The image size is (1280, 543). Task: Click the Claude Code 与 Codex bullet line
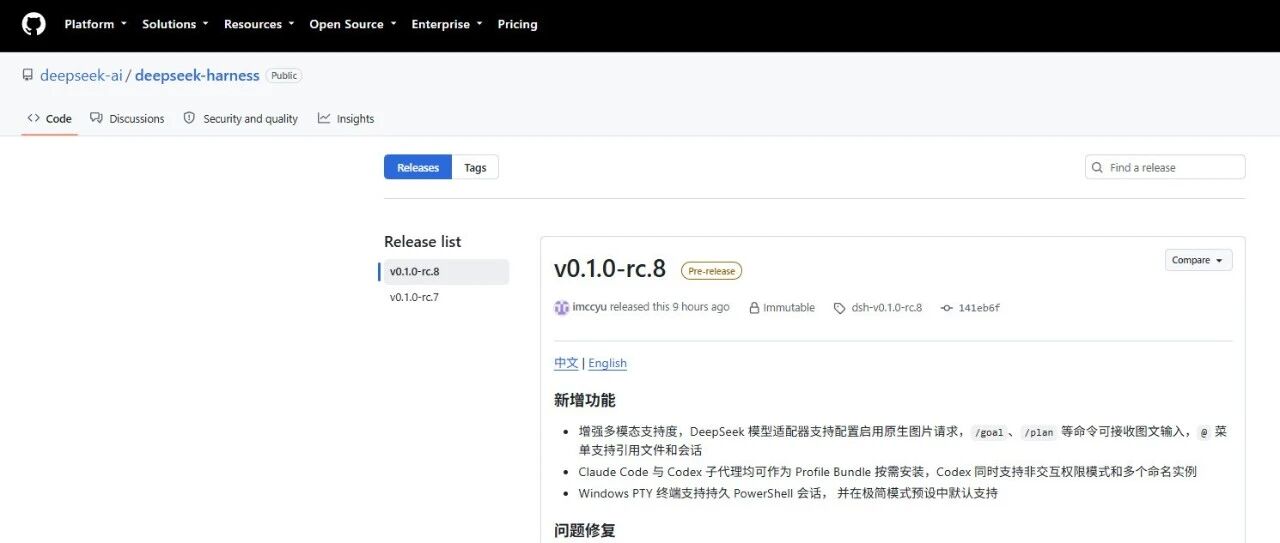(887, 471)
